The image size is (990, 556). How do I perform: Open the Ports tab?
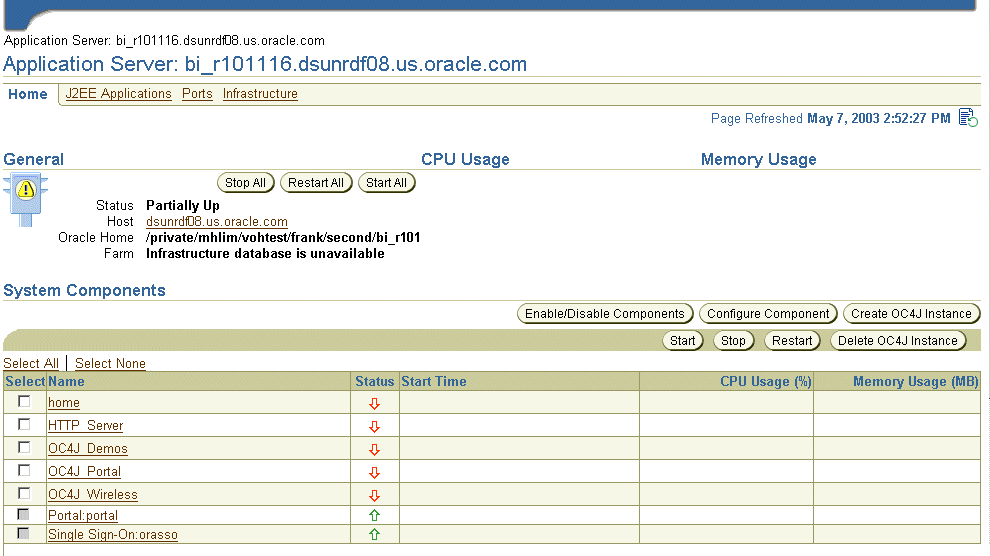[x=197, y=93]
